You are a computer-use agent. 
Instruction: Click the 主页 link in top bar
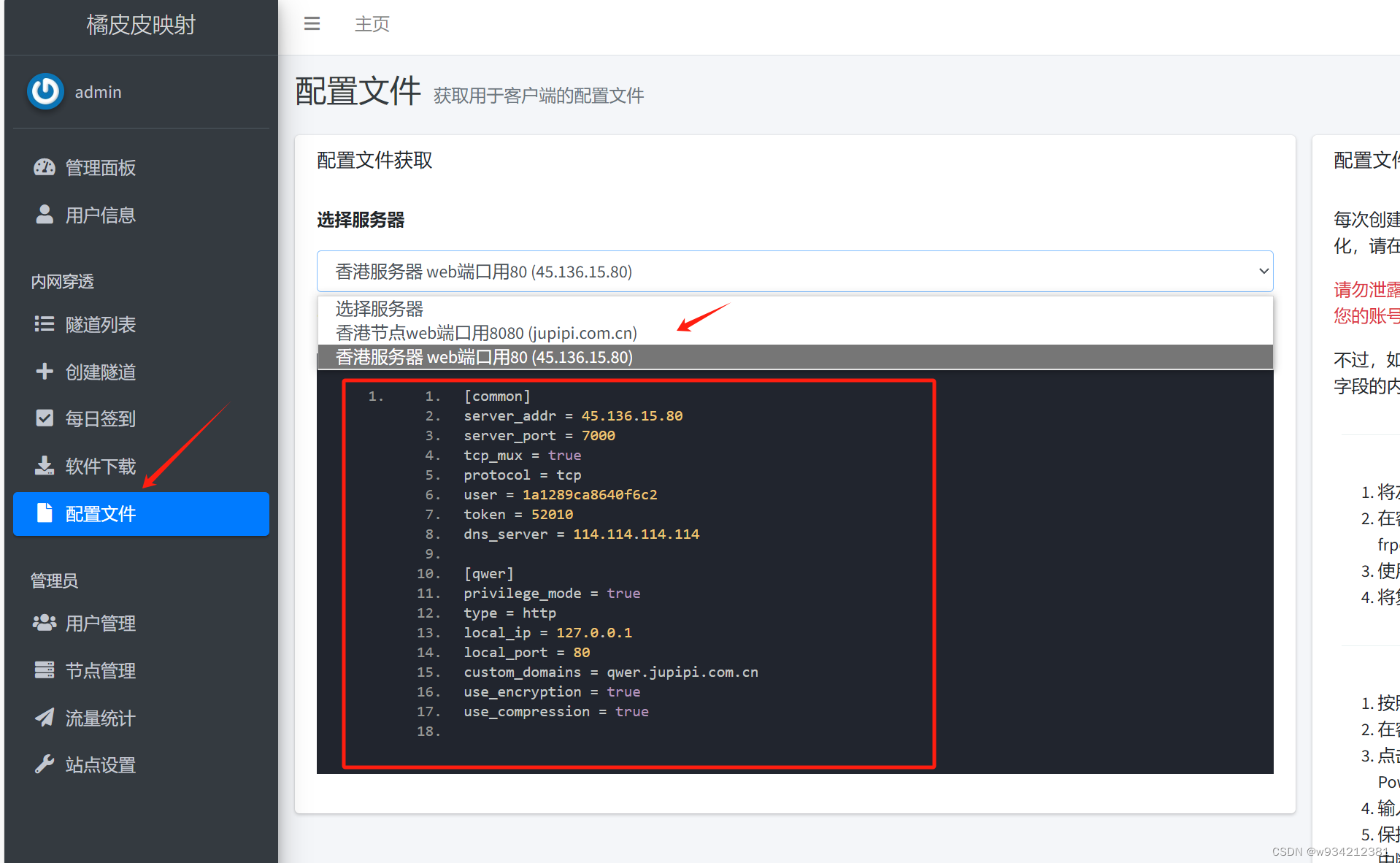(x=372, y=24)
